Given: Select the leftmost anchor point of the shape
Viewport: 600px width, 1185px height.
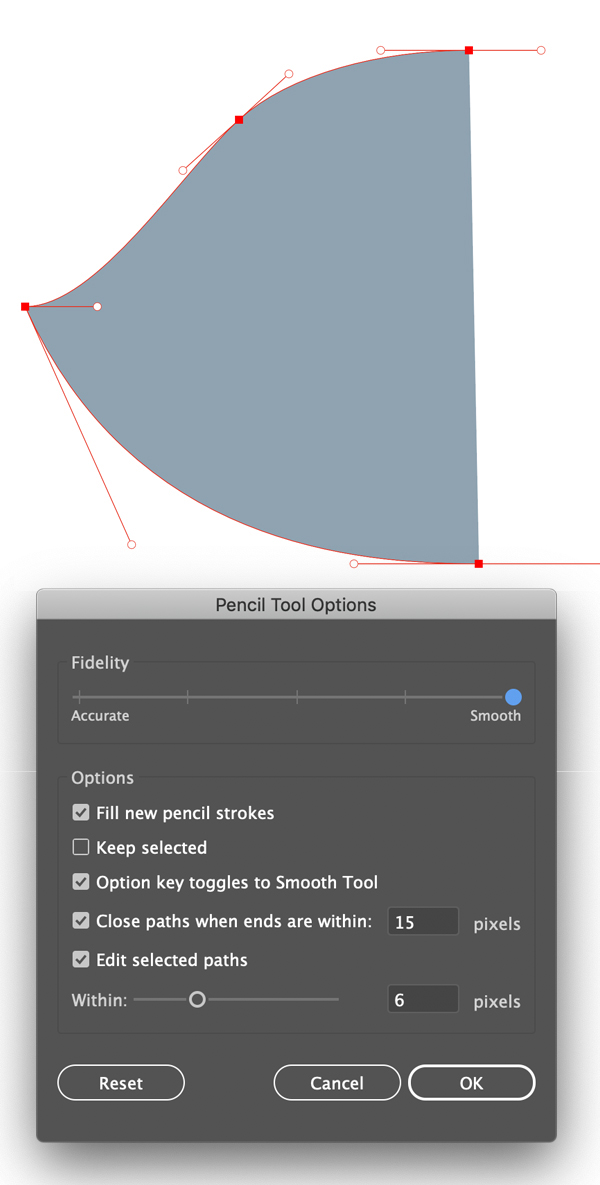Looking at the screenshot, I should (25, 307).
